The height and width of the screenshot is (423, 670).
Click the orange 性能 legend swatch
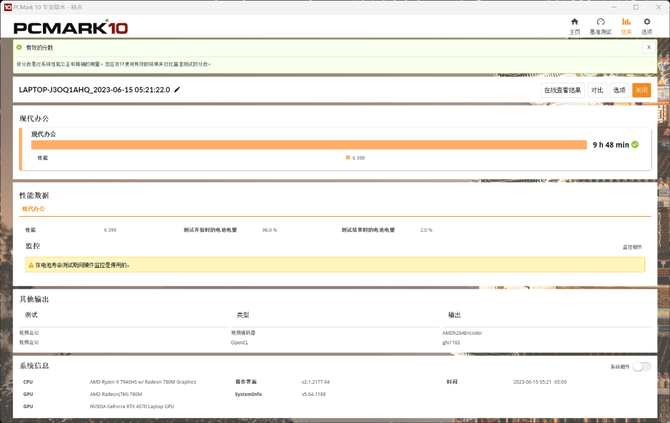click(x=348, y=158)
